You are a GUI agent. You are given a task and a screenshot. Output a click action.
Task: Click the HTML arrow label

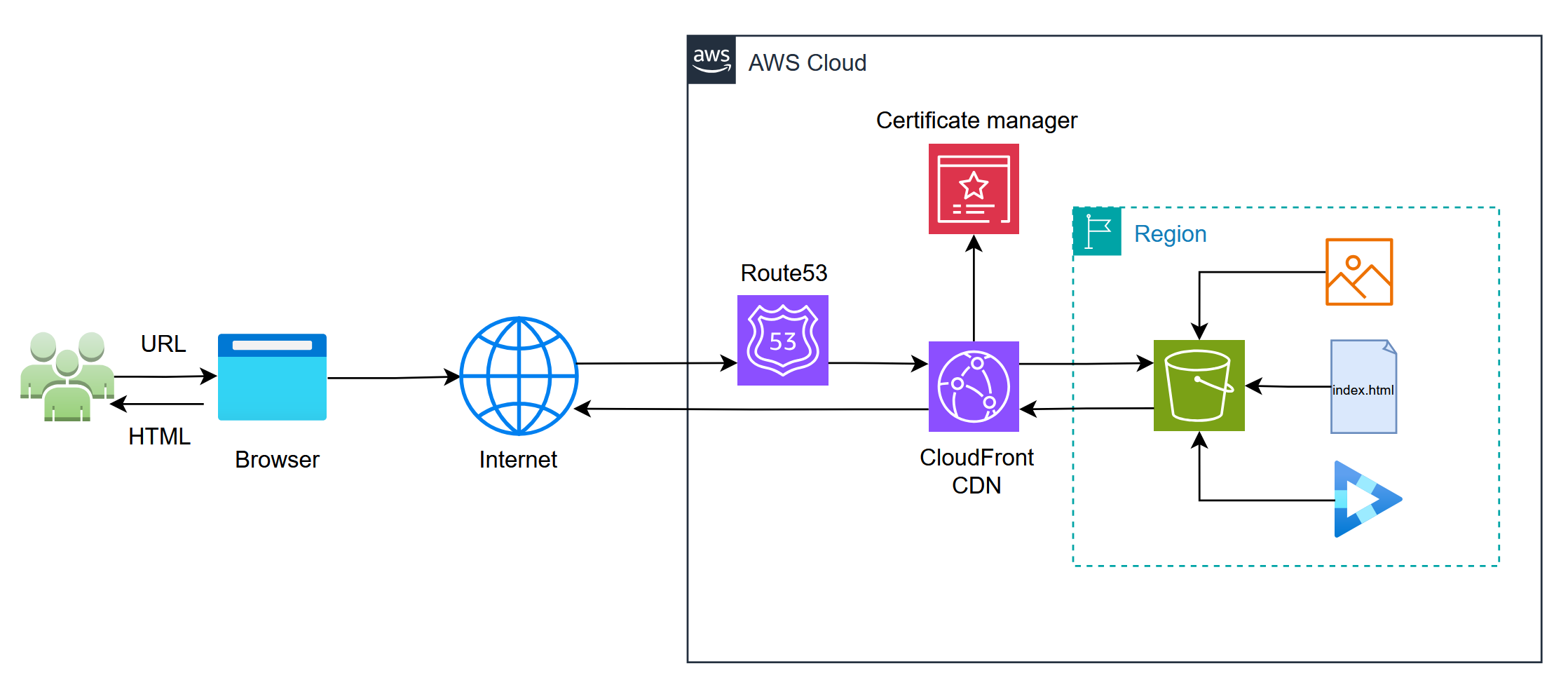coord(159,437)
